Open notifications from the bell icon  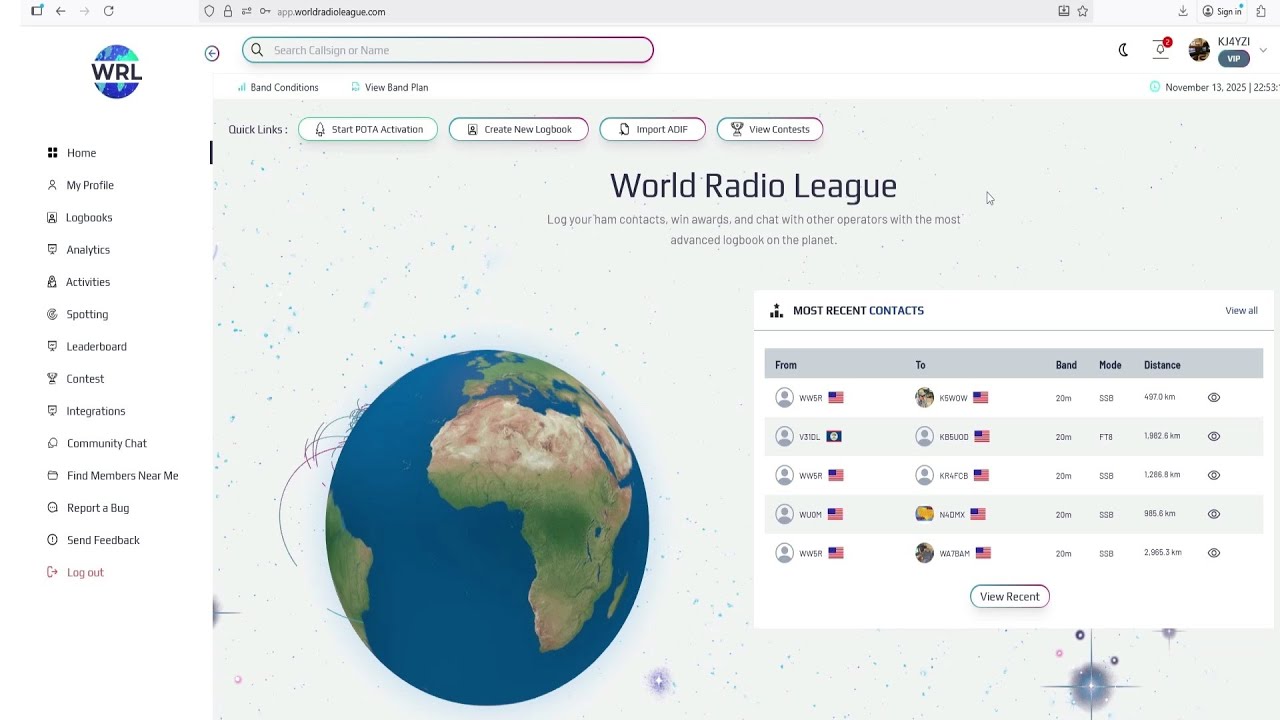[1161, 49]
